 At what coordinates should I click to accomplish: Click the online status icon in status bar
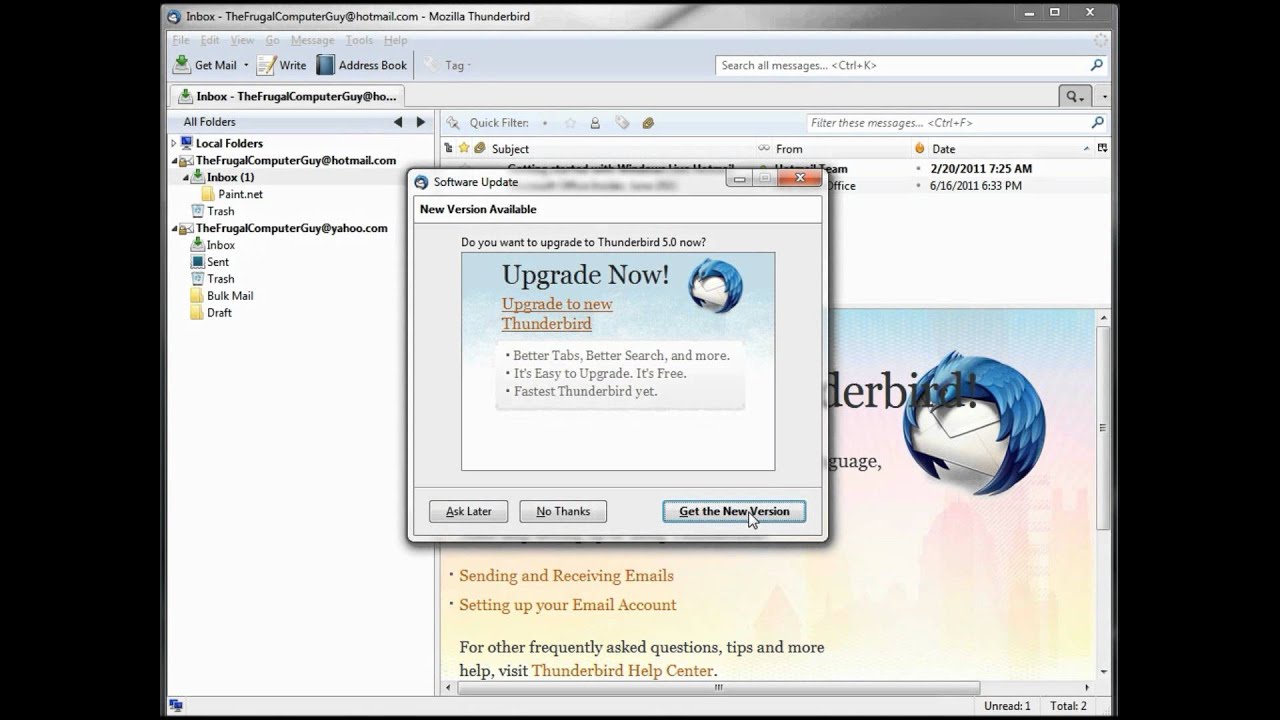click(176, 706)
